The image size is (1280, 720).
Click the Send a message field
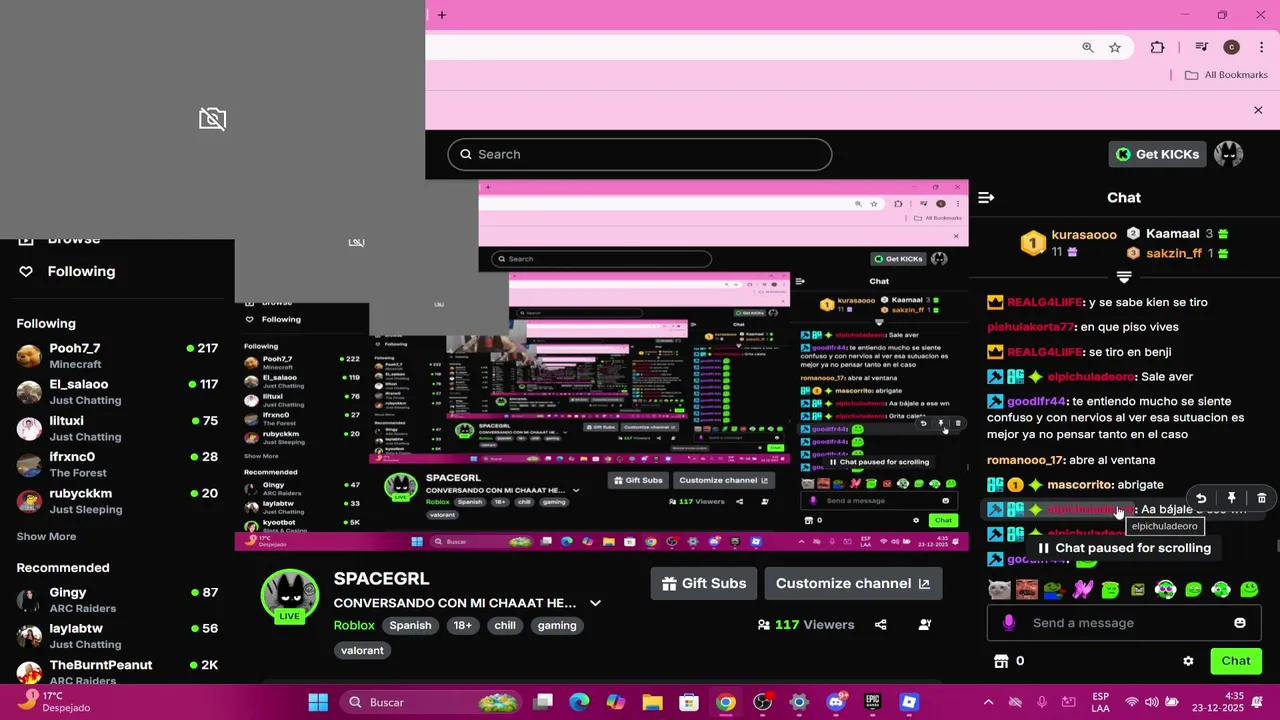[1123, 623]
